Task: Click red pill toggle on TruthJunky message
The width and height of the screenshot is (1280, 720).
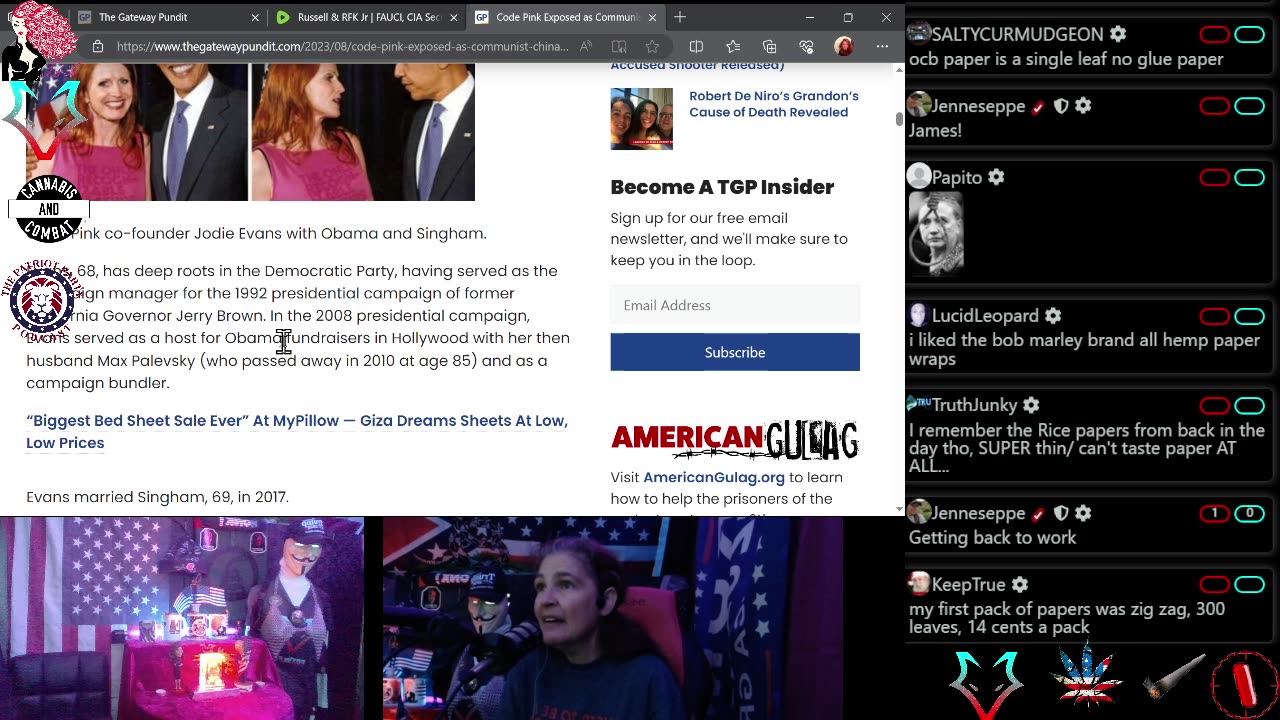Action: click(1215, 405)
